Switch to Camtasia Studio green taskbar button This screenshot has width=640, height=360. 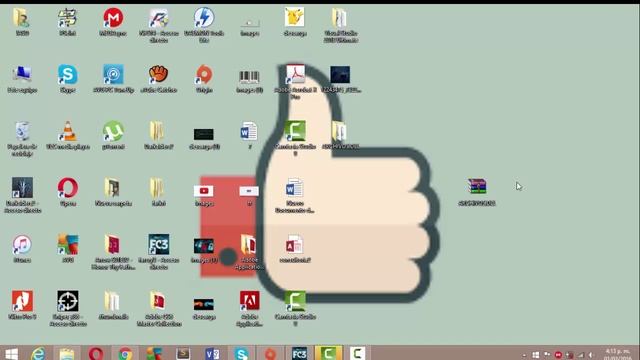tap(328, 353)
